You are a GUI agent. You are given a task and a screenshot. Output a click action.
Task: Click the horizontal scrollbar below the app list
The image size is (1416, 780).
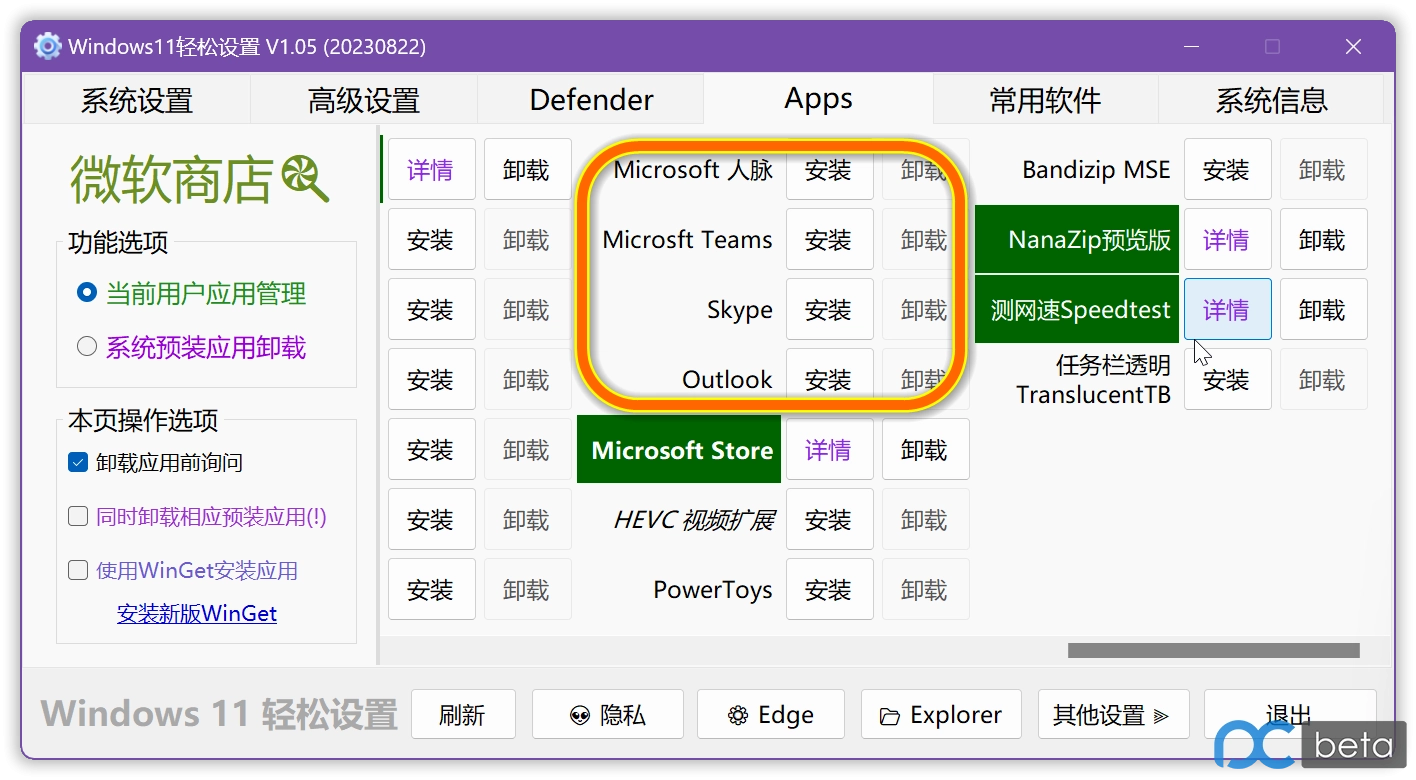pos(1213,649)
